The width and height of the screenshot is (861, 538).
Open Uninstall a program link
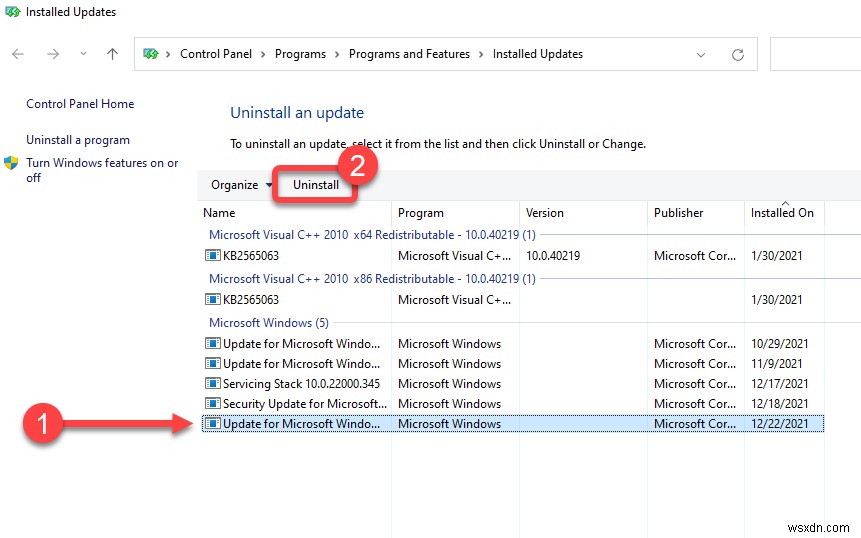coord(78,140)
